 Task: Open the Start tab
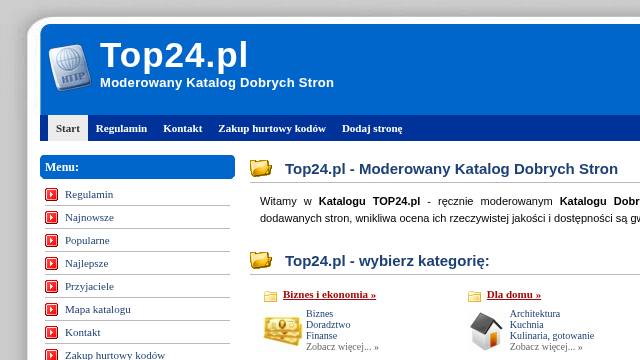(68, 128)
